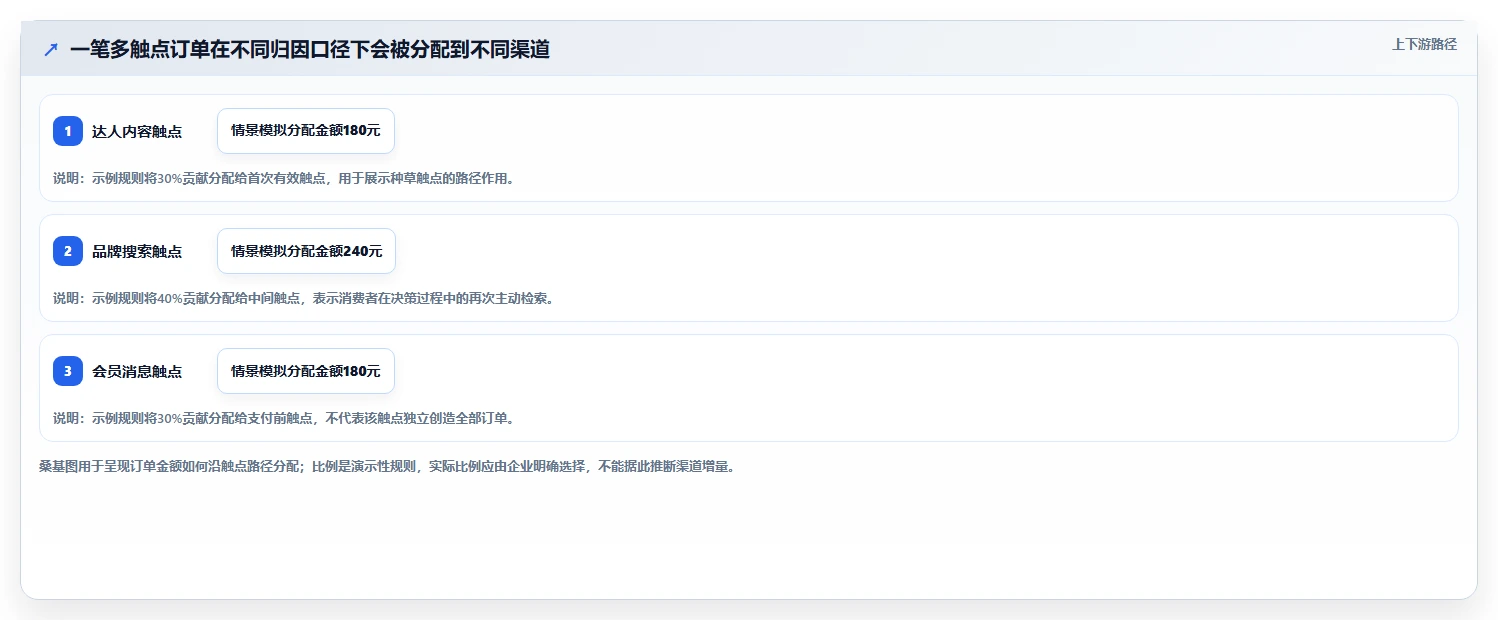Screen dimensions: 1498x620
Task: Click the allocation chip next to 会员消息触点
Action: [x=306, y=371]
